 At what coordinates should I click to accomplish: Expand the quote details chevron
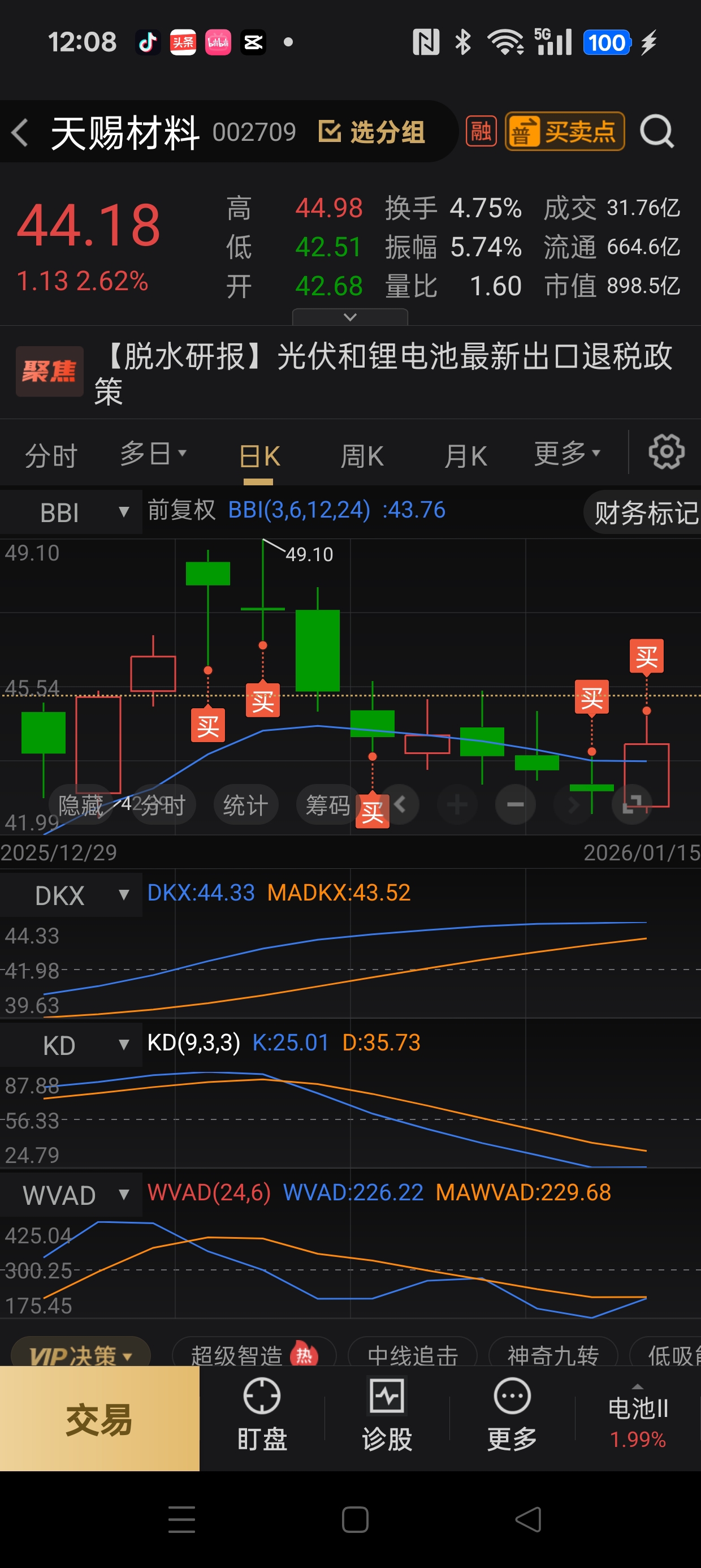[350, 317]
